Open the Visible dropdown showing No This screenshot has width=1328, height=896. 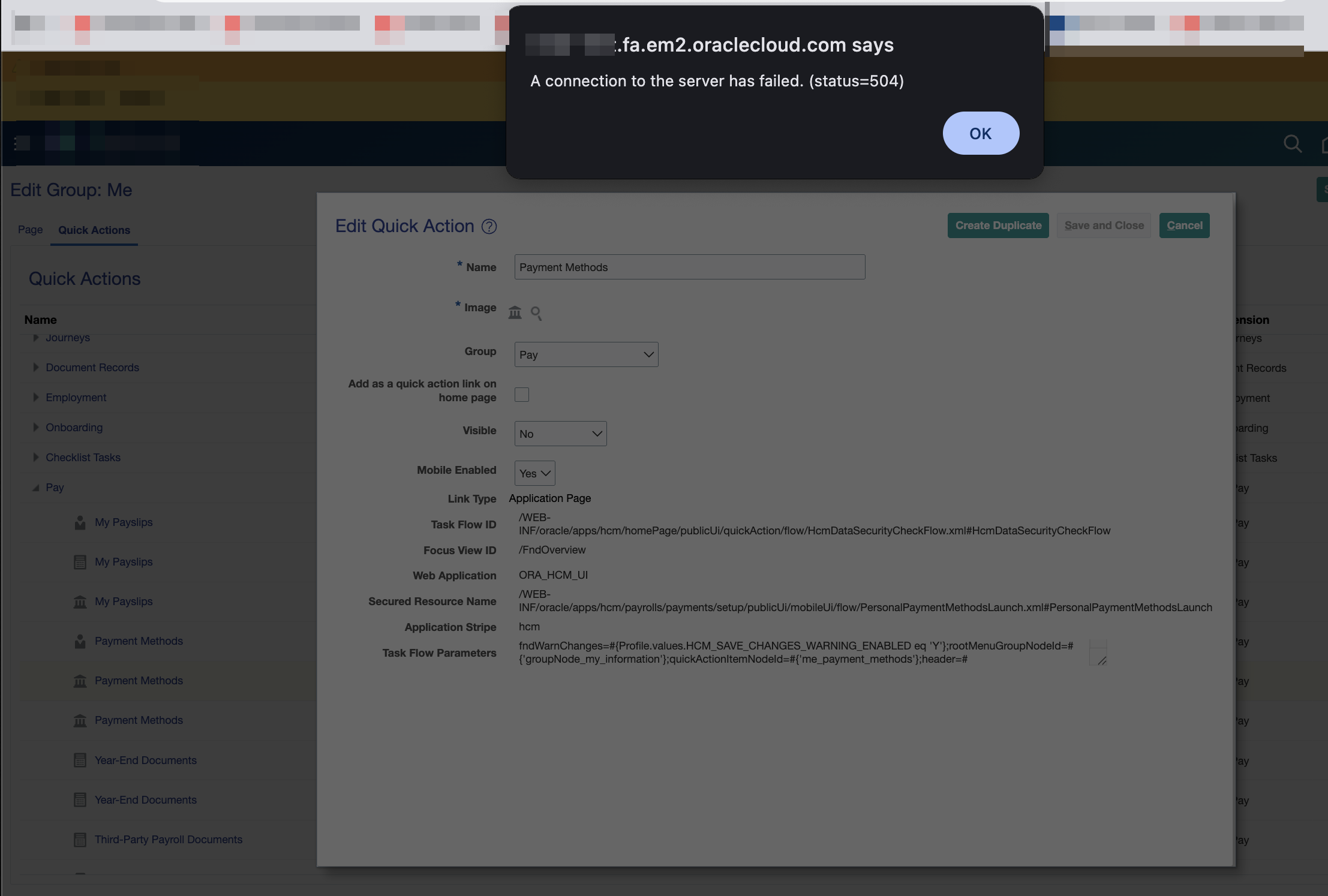(x=560, y=434)
